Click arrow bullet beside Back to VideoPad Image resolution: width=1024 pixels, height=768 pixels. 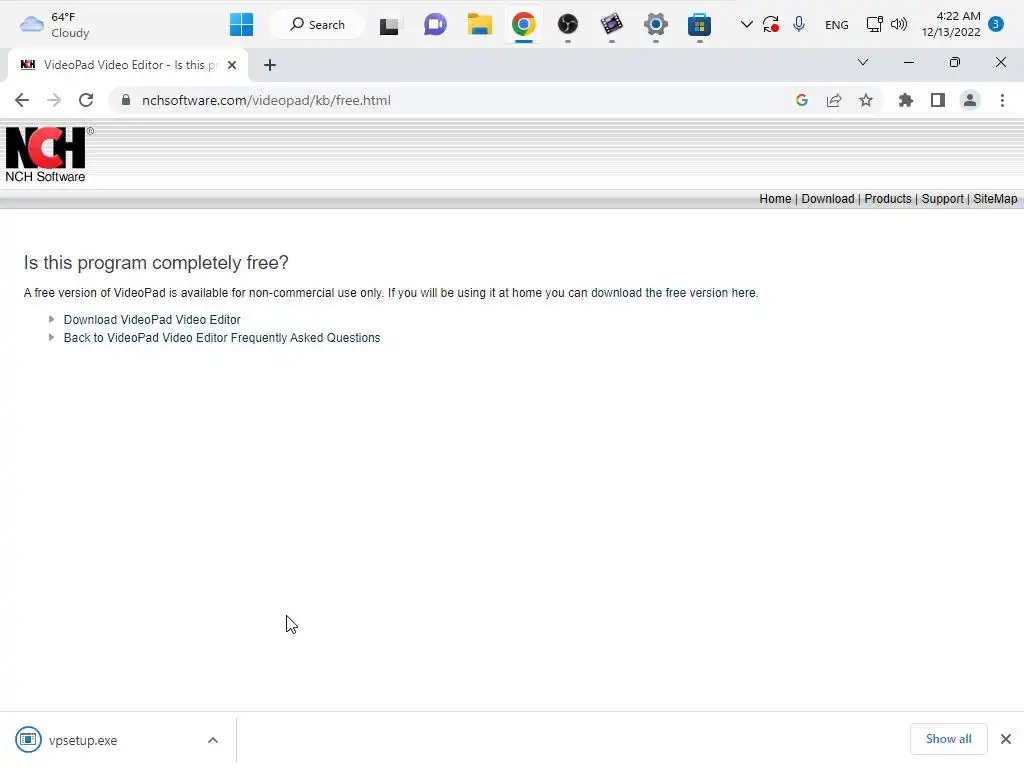51,338
